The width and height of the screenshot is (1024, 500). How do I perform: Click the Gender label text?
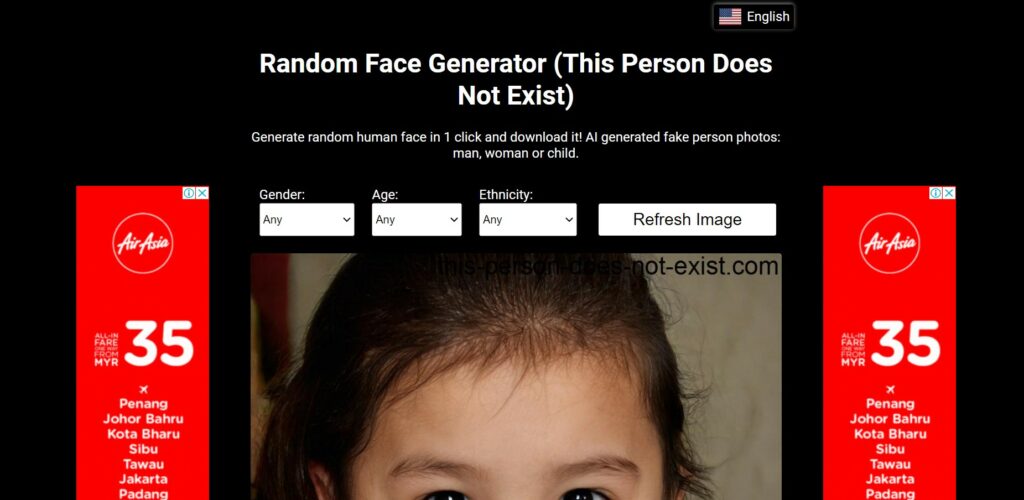point(282,195)
